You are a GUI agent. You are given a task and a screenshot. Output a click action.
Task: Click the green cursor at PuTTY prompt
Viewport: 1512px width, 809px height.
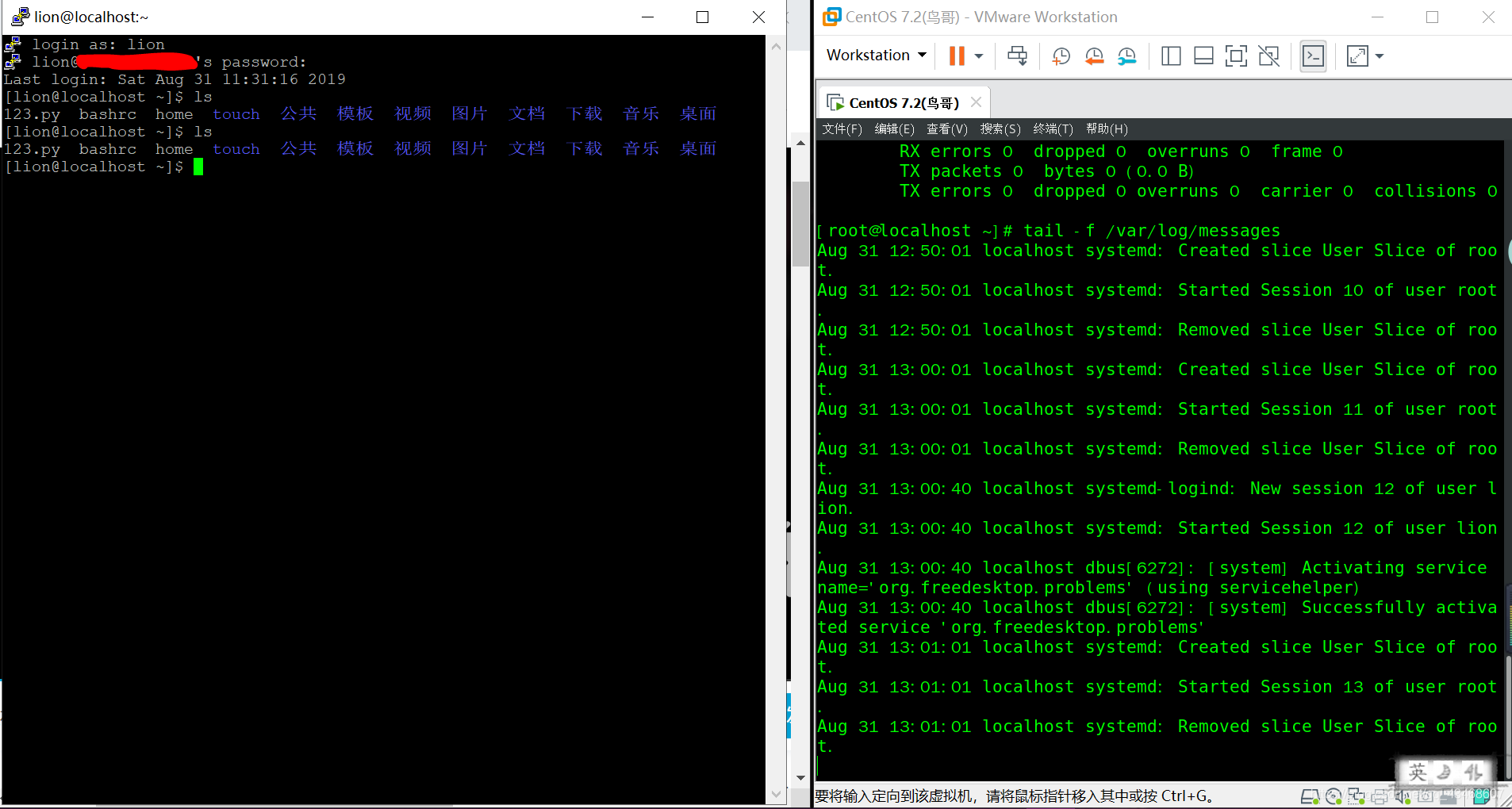coord(198,167)
